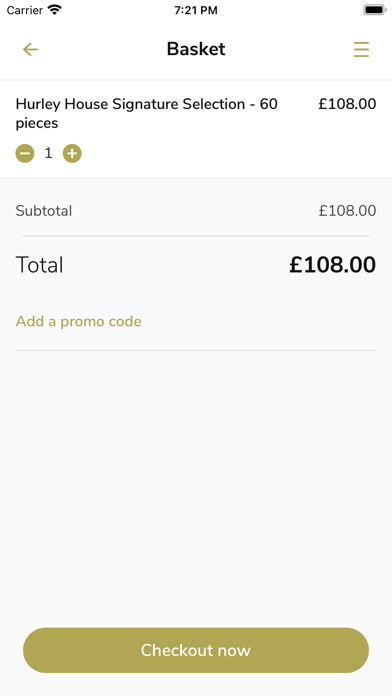Image resolution: width=392 pixels, height=696 pixels.
Task: Click the Subtotal label
Action: coord(44,210)
